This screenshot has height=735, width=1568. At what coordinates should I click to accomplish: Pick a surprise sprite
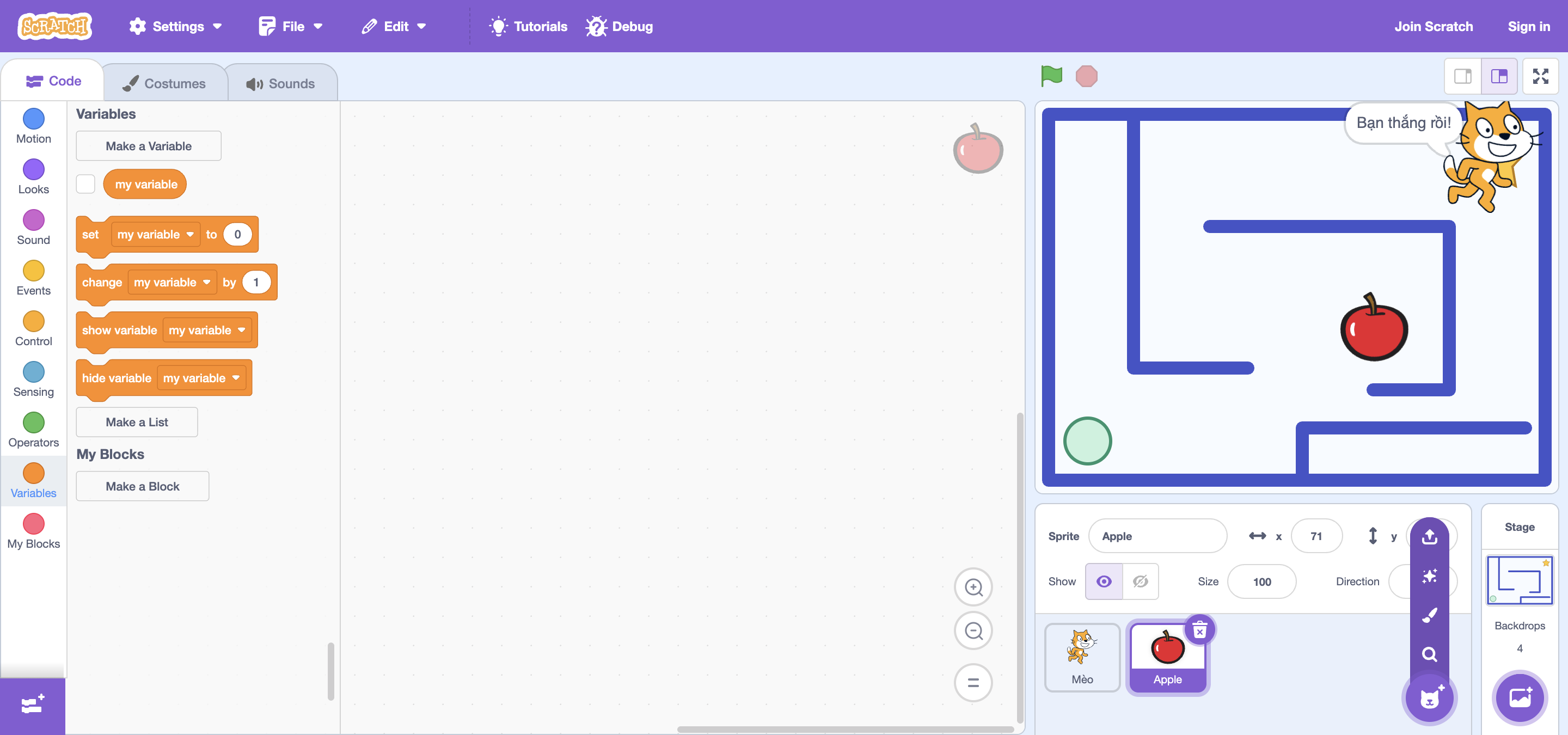click(x=1429, y=575)
